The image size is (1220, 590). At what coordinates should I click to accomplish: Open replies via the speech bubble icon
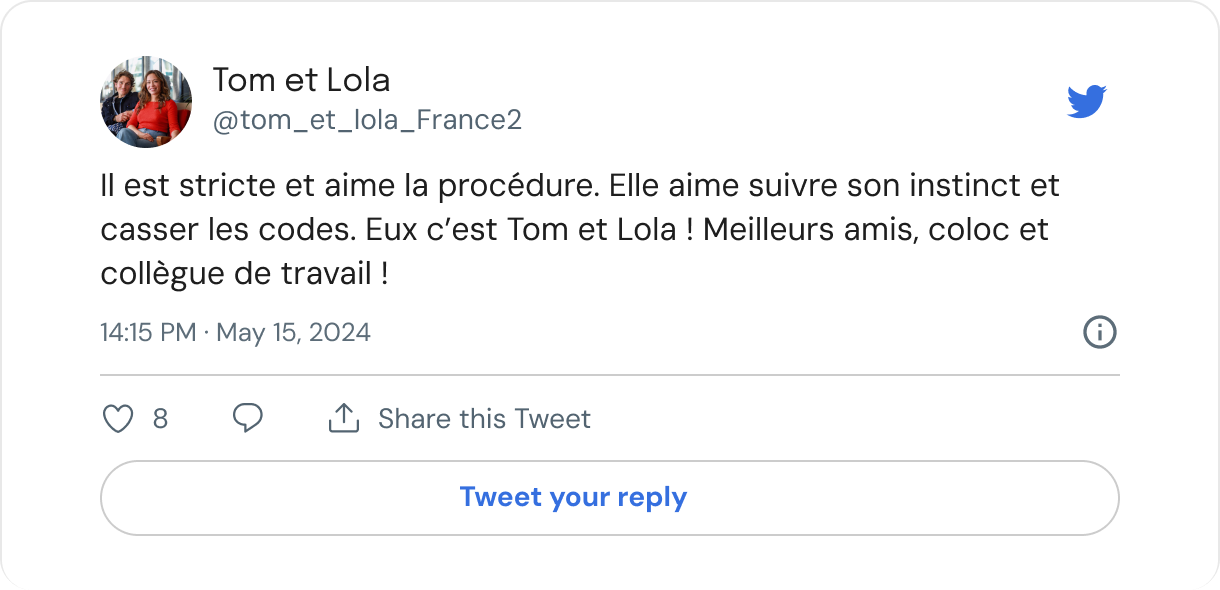coord(247,418)
